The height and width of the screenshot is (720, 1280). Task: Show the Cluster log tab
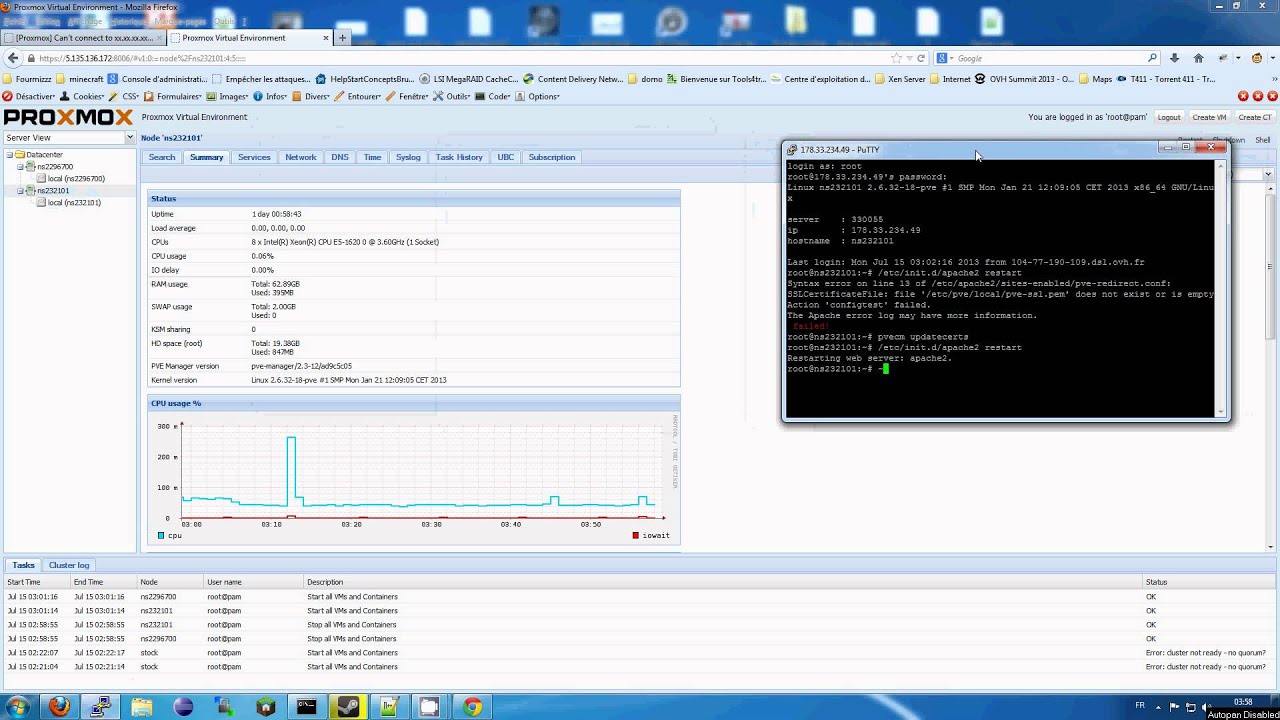(x=69, y=565)
